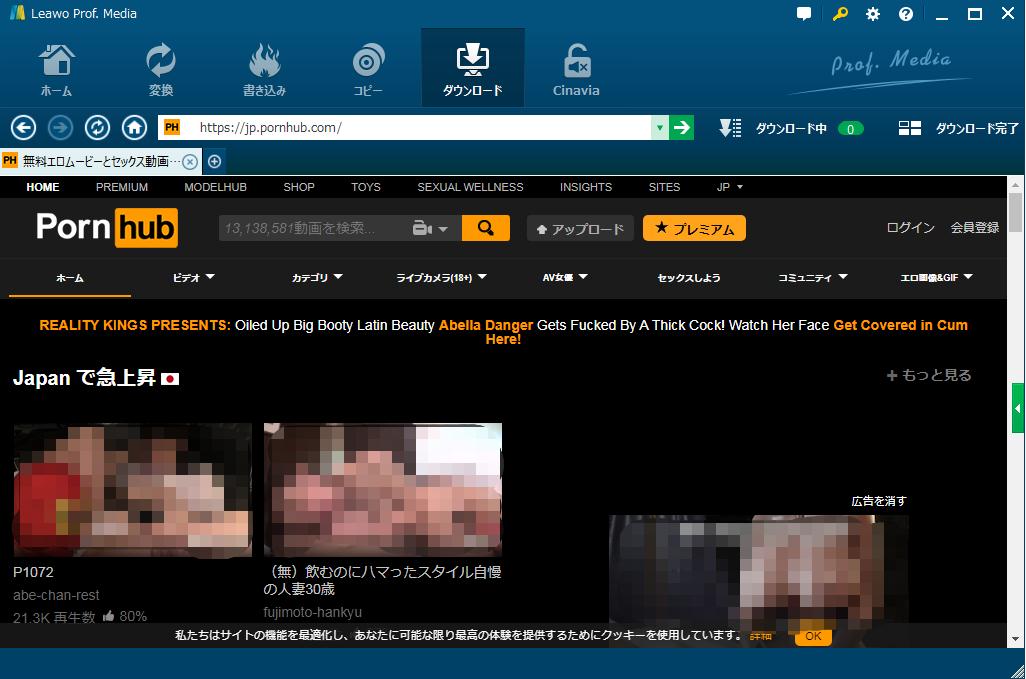Screen dimensions: 1026x679
Task: Click the プレミアム button
Action: point(694,228)
